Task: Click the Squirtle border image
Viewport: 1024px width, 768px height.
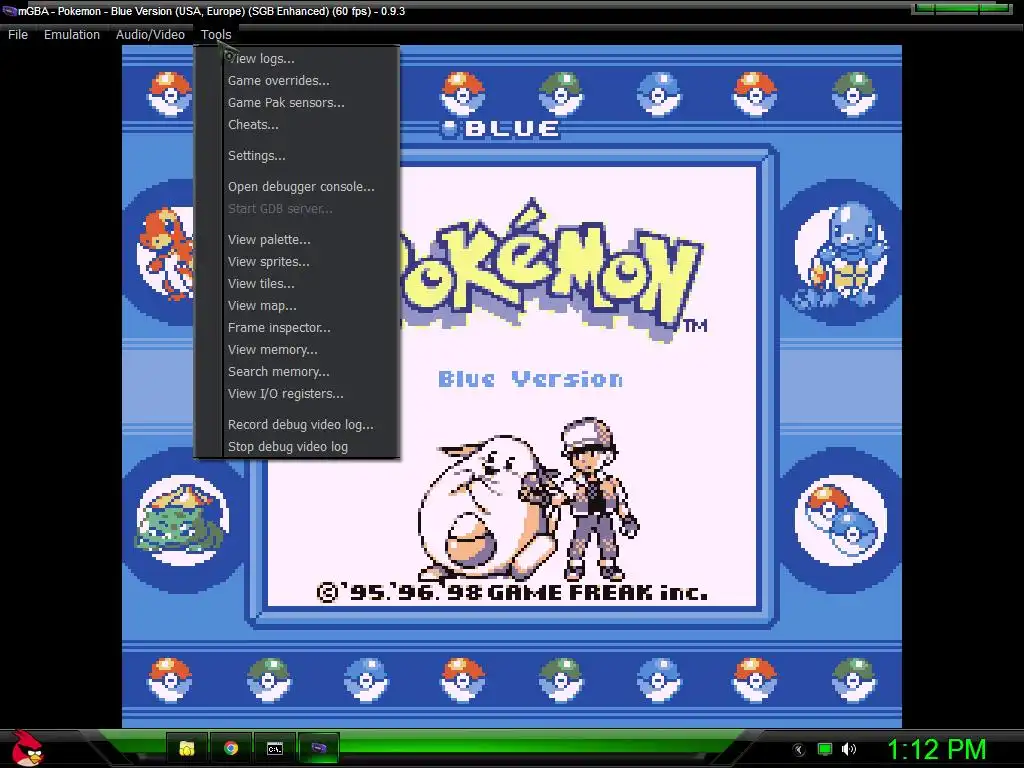Action: point(841,256)
